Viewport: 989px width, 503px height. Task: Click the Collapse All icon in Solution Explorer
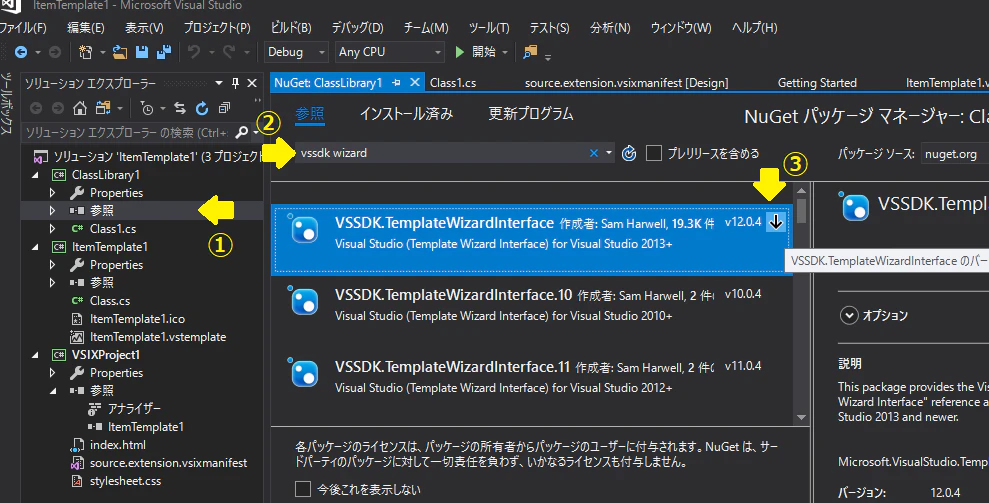pos(224,109)
